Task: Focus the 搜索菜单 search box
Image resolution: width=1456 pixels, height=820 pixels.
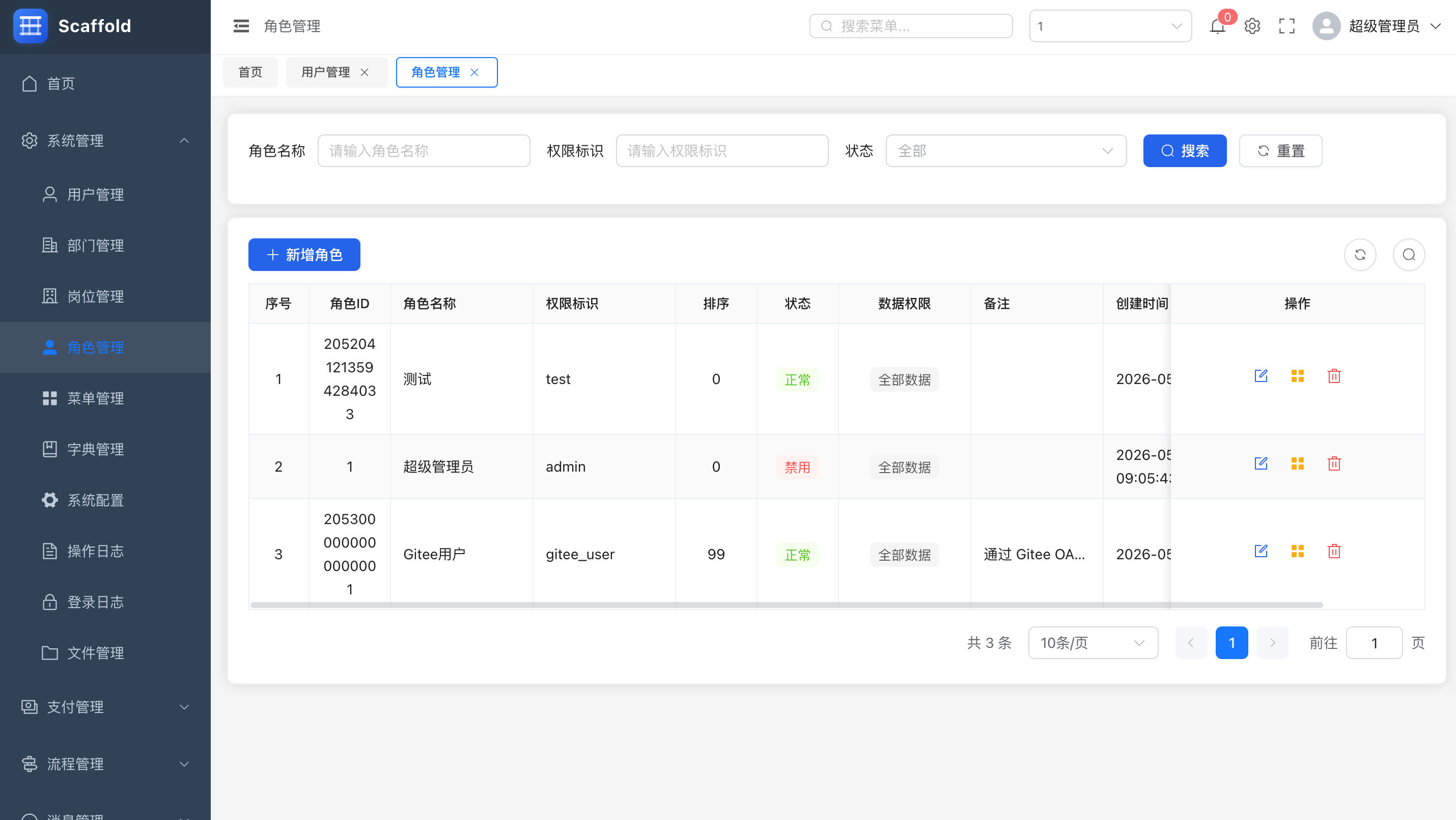Action: [x=911, y=26]
